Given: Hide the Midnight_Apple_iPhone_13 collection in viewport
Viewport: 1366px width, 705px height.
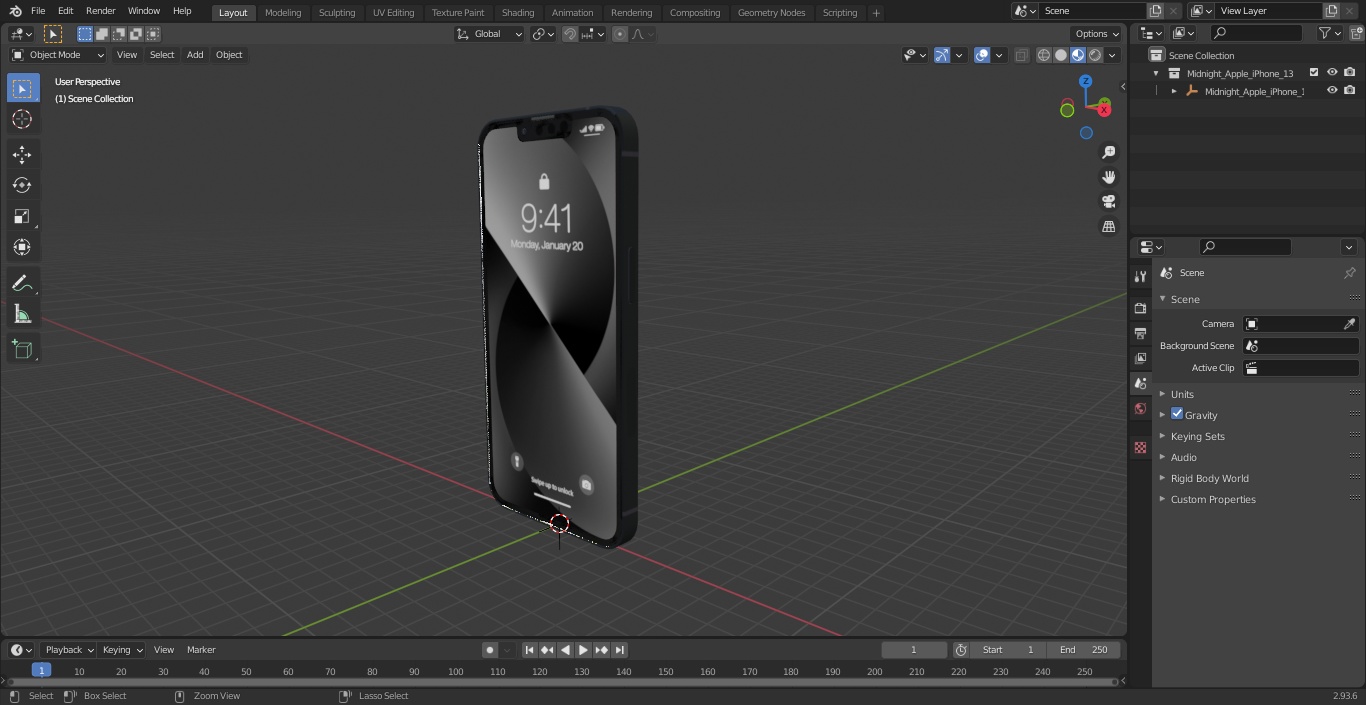Looking at the screenshot, I should 1332,73.
